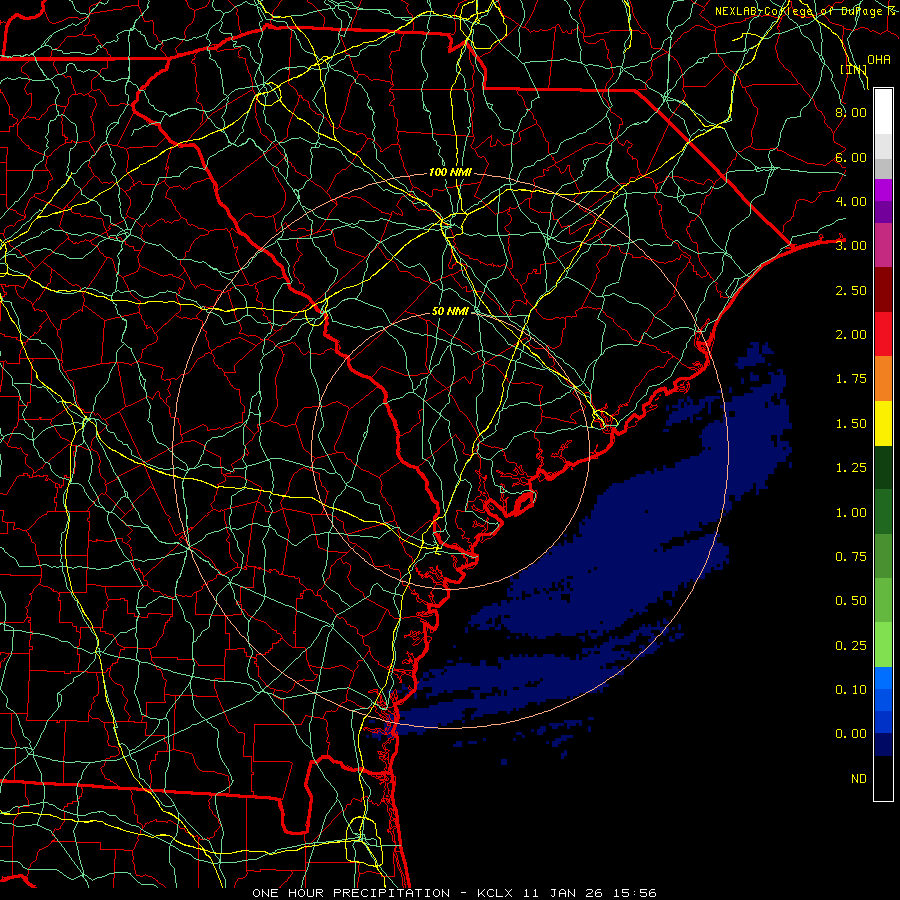Viewport: 900px width, 900px height.
Task: Click the 0.10 legend value
Action: click(x=851, y=690)
